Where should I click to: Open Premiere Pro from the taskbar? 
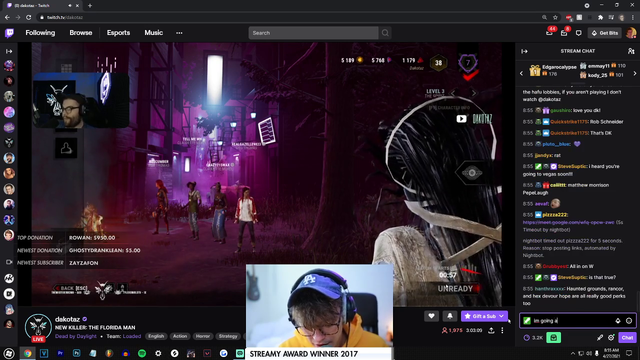point(60,353)
